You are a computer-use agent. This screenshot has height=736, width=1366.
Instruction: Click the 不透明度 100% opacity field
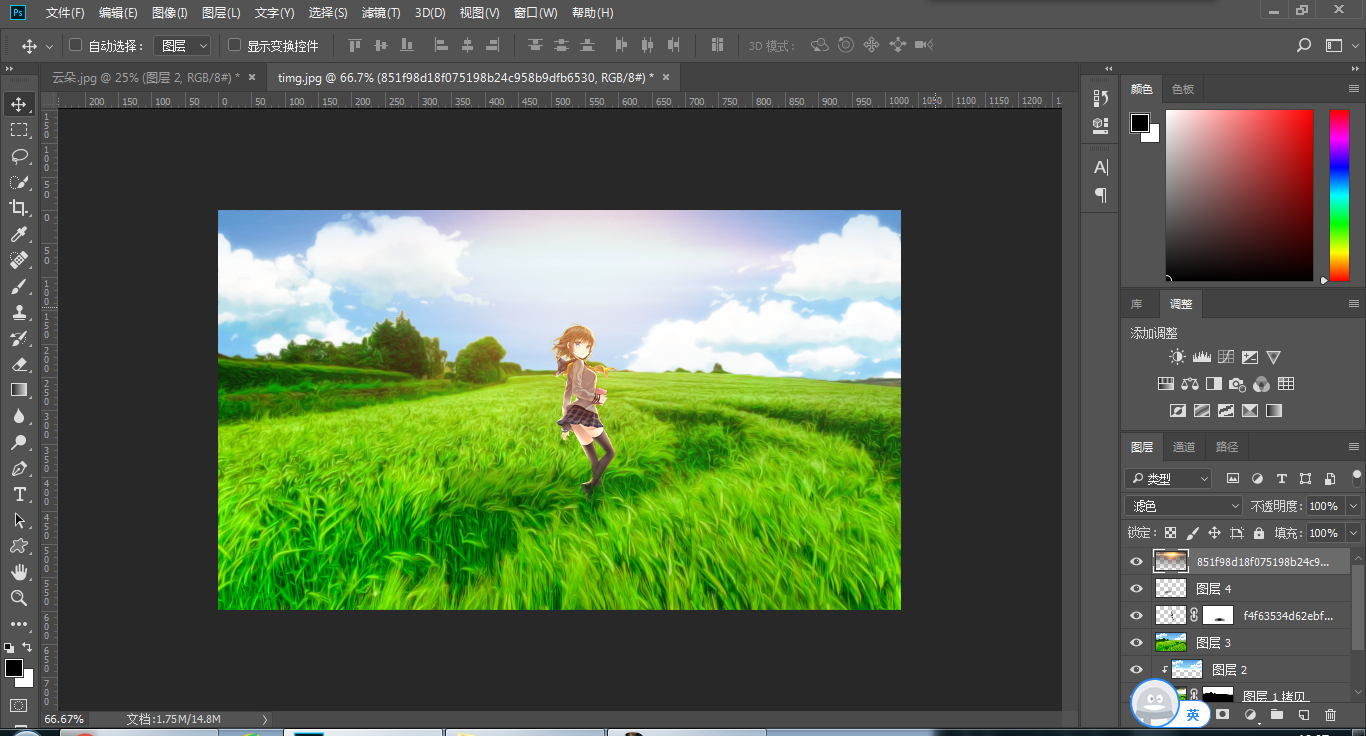(x=1324, y=506)
